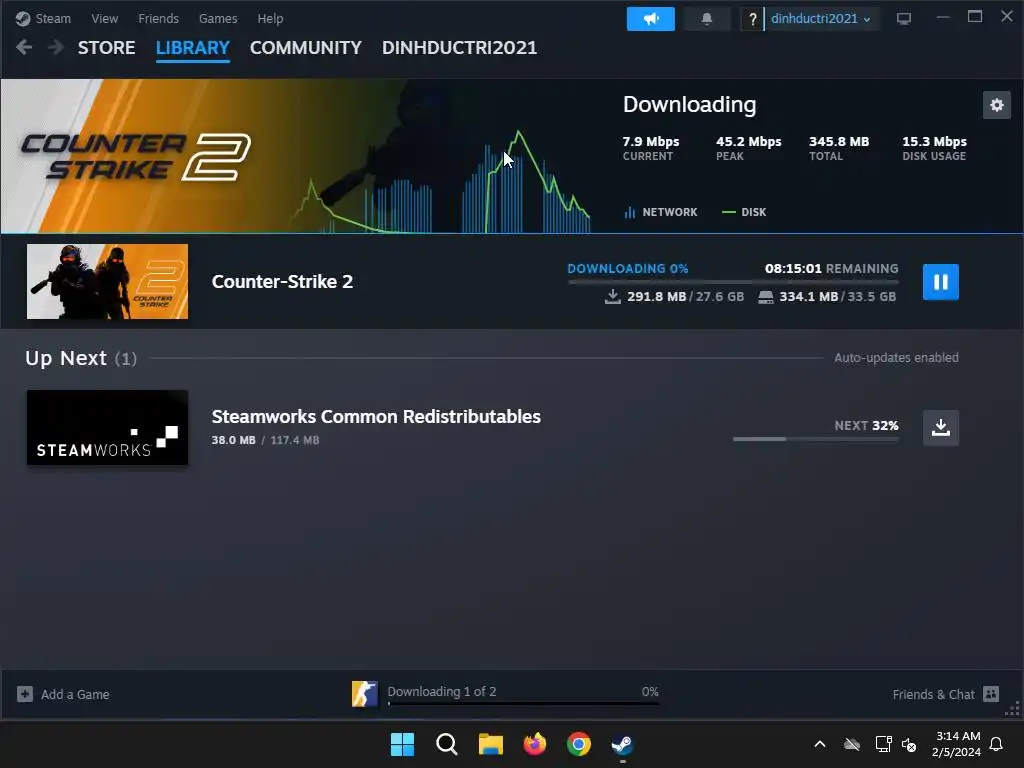Show hidden system tray icons

pyautogui.click(x=820, y=744)
